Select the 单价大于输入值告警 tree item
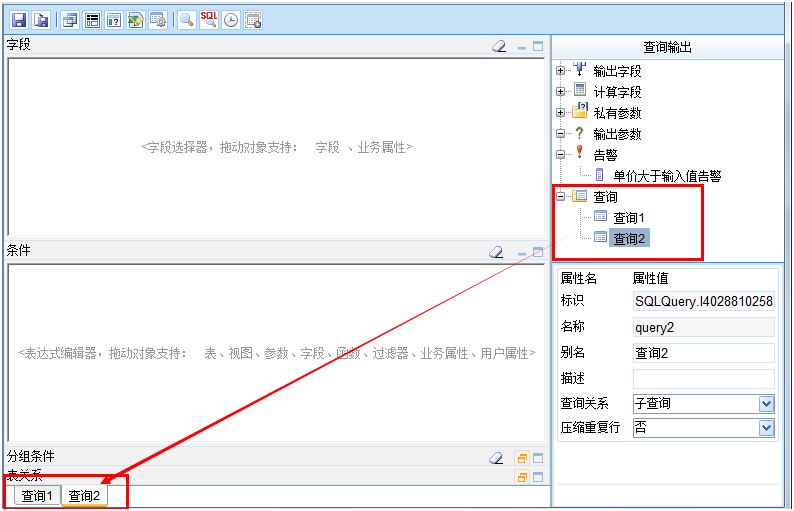 click(667, 176)
